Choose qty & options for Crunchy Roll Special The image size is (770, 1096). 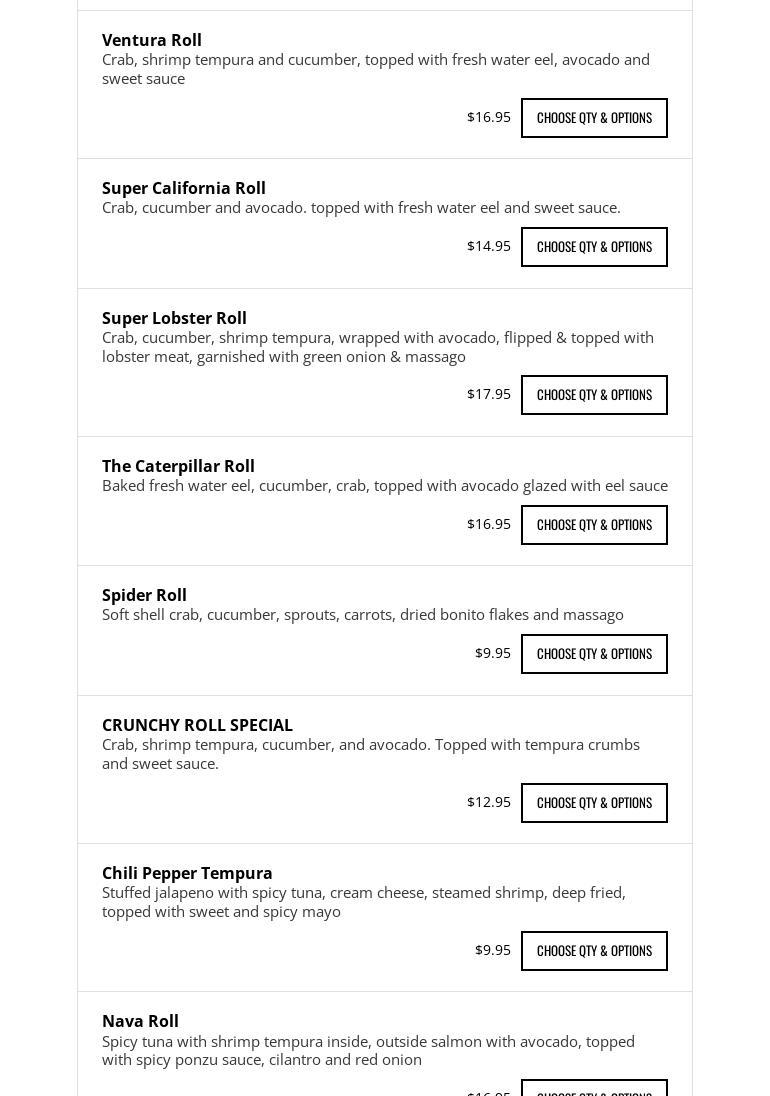click(x=594, y=803)
